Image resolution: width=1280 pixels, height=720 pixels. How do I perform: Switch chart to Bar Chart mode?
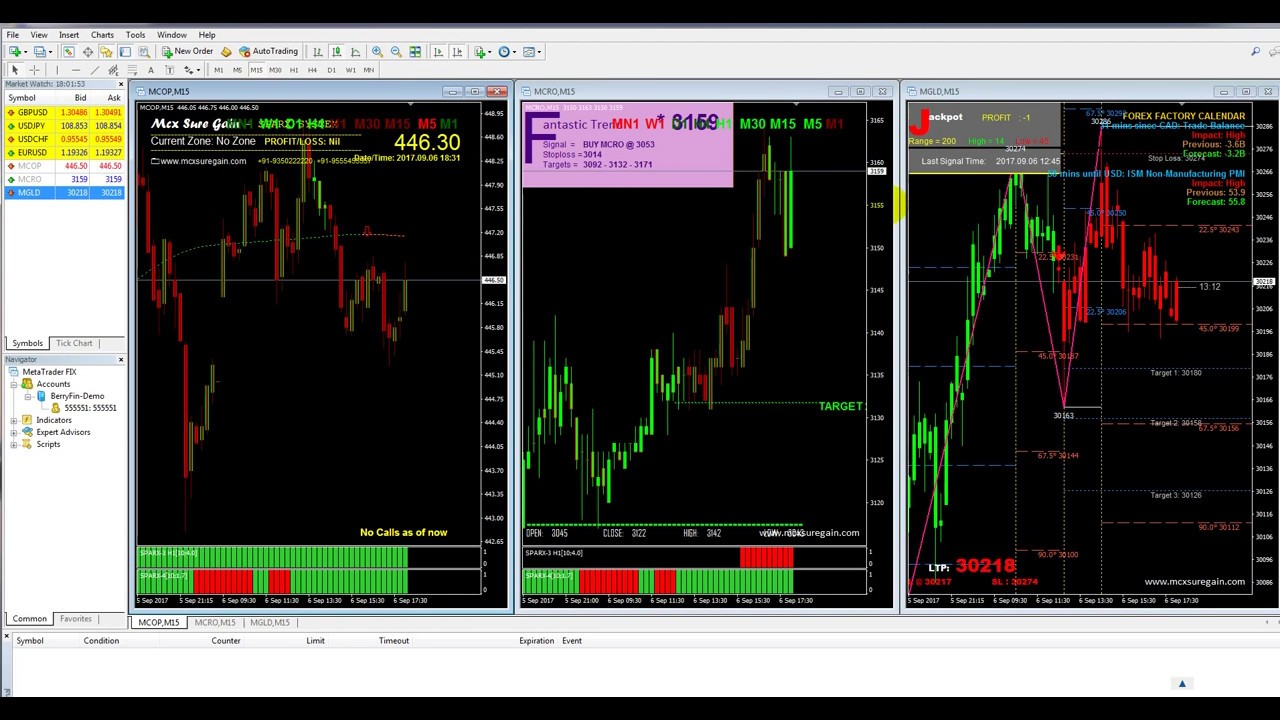[x=317, y=51]
